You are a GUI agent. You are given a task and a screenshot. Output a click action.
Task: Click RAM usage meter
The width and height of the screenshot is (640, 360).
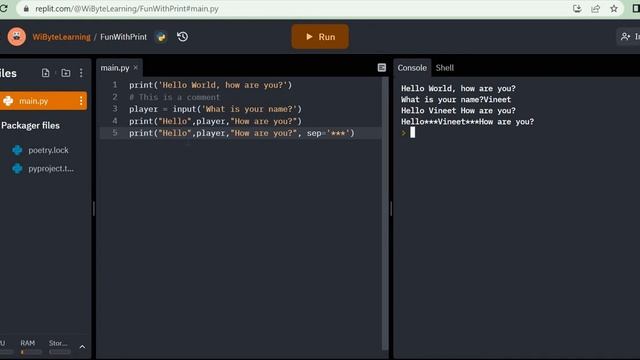30,347
